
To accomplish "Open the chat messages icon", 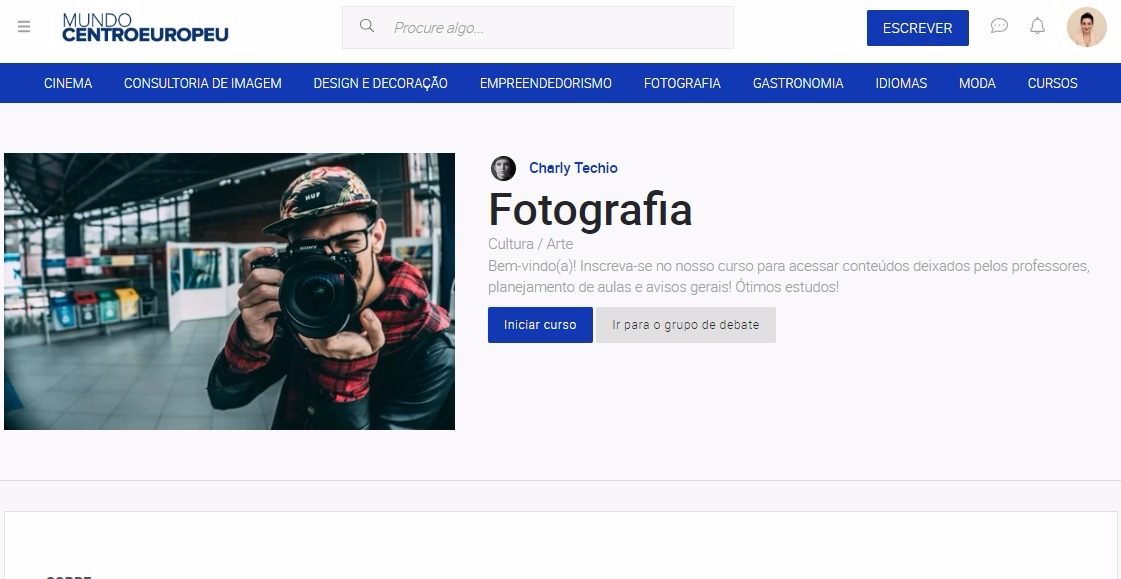I will click(999, 26).
